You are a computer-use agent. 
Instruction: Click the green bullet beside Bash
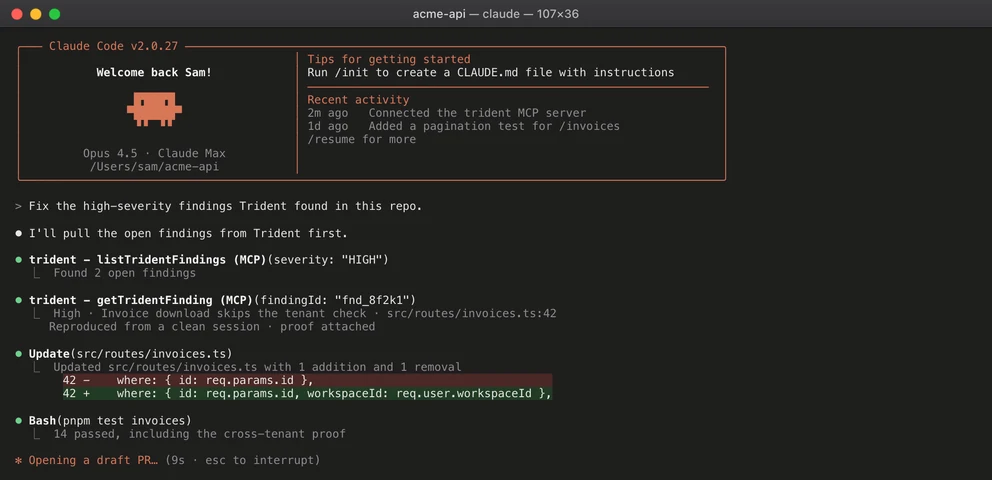(18, 421)
